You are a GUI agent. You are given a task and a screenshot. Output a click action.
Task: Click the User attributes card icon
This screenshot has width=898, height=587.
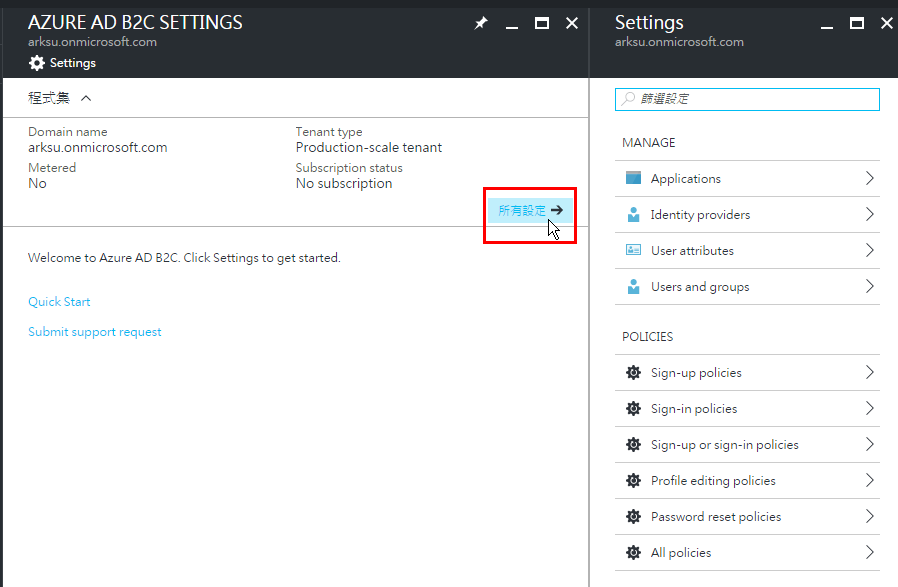(x=633, y=250)
